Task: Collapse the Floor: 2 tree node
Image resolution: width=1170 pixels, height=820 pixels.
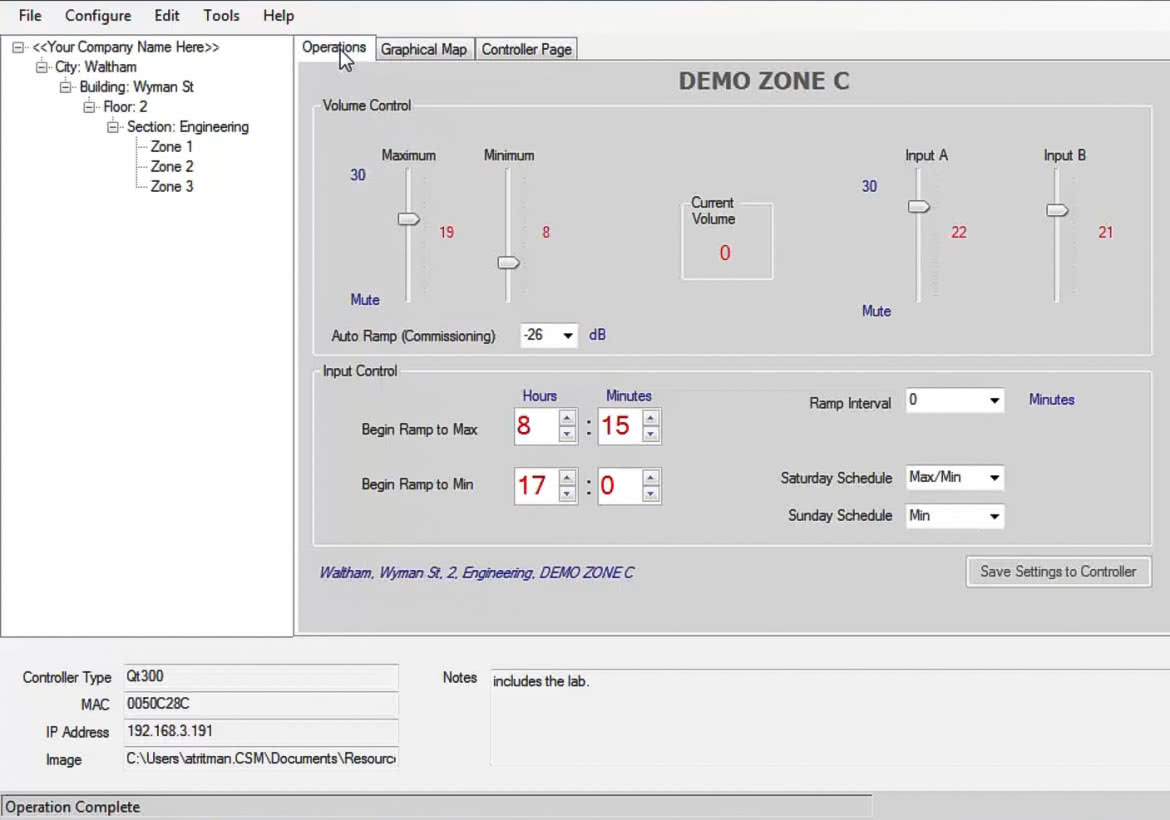Action: pos(90,107)
